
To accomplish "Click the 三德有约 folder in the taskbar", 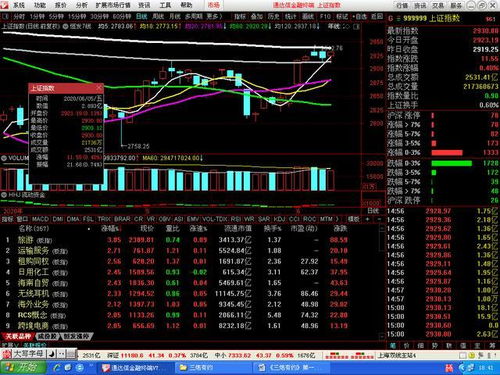I will tap(197, 367).
